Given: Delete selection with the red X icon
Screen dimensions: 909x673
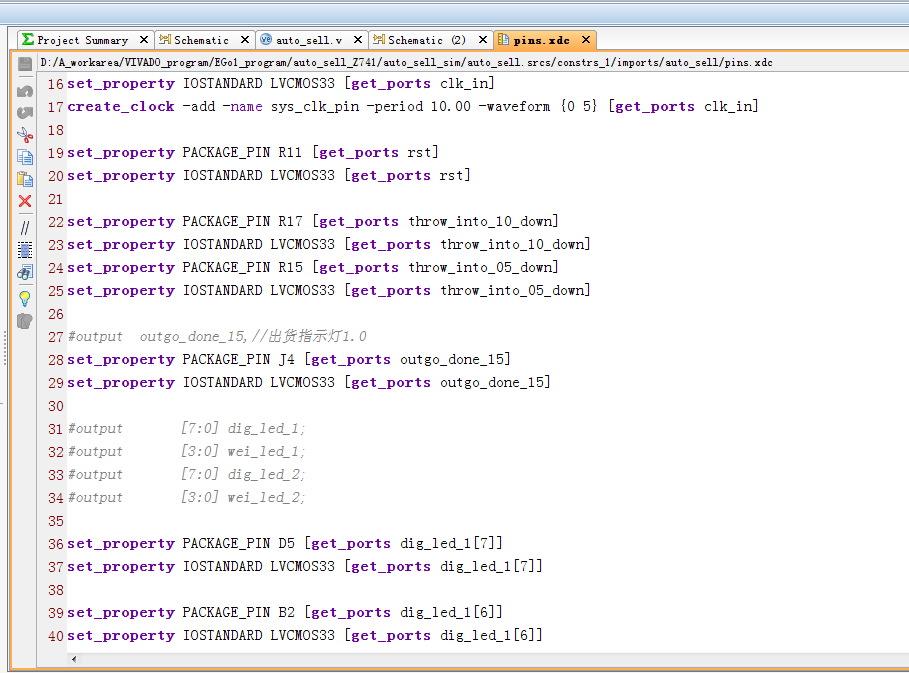Looking at the screenshot, I should (25, 201).
